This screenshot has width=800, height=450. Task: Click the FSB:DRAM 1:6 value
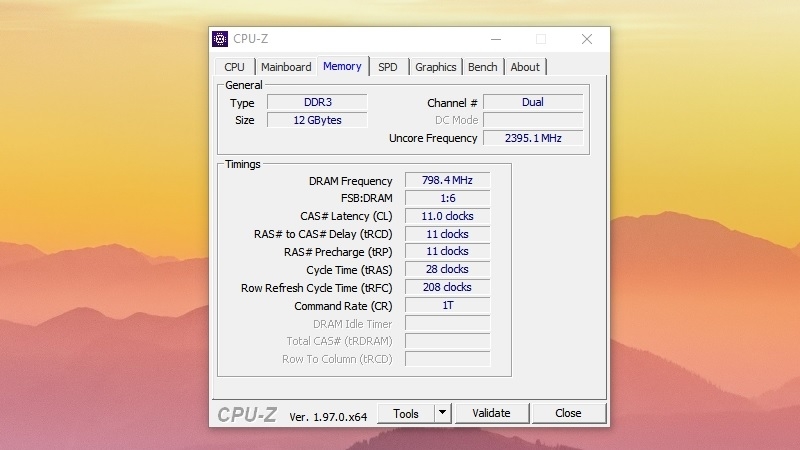447,198
